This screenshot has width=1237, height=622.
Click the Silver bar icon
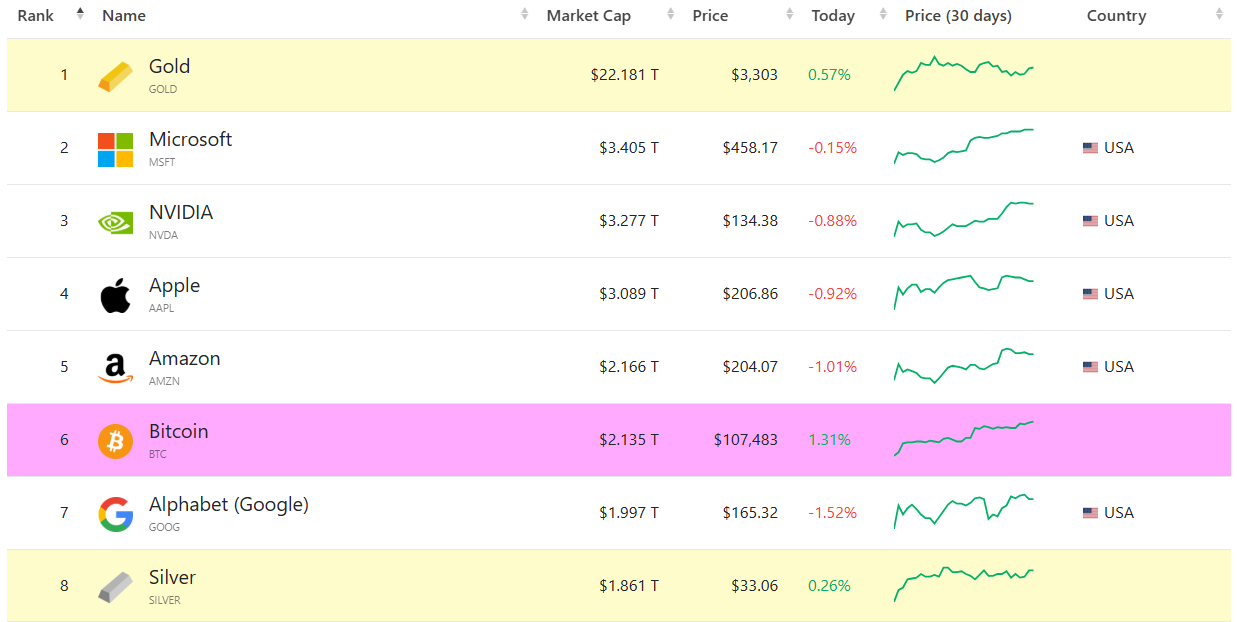click(x=115, y=587)
